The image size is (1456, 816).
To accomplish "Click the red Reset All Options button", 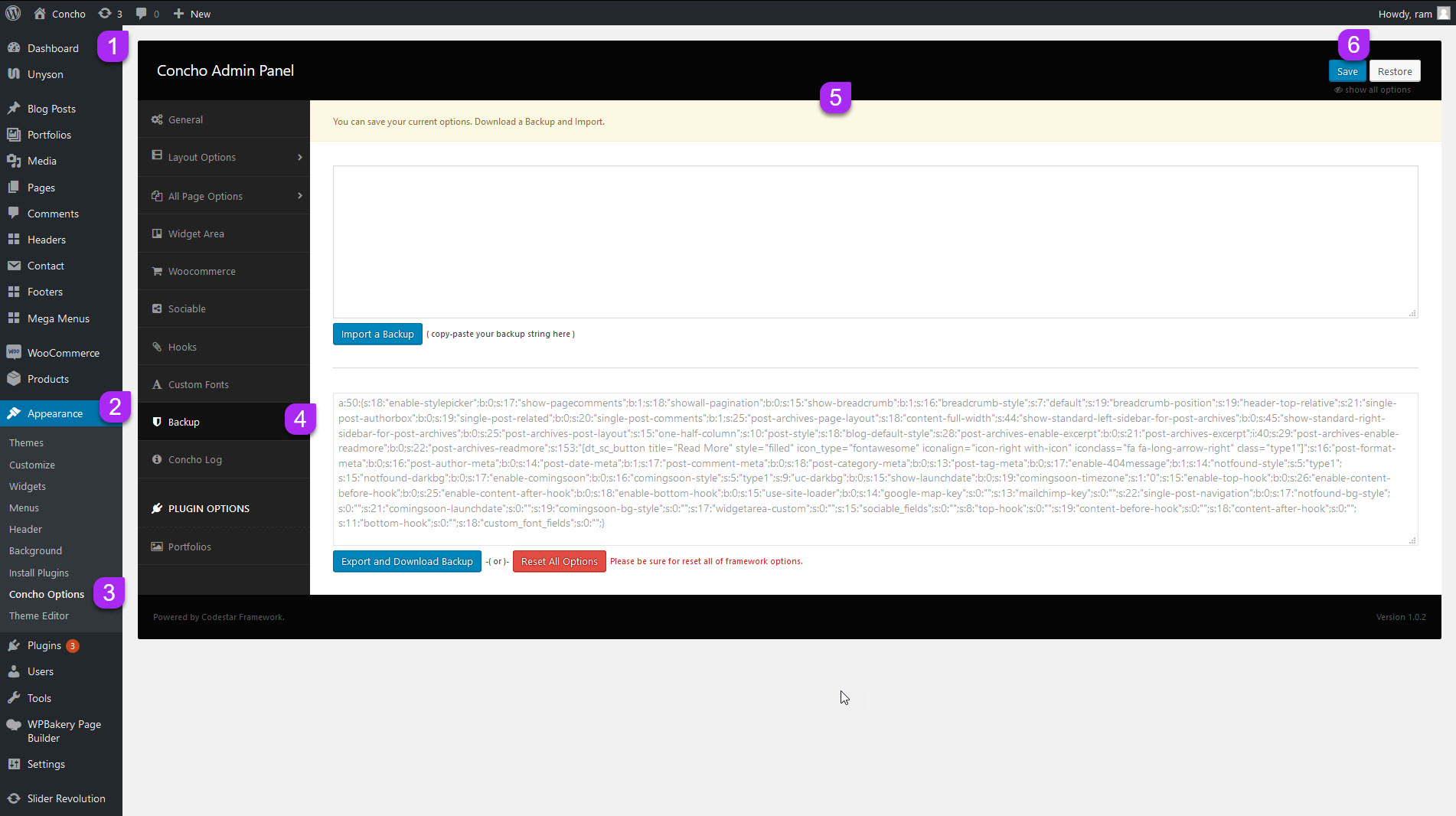I will (x=560, y=561).
